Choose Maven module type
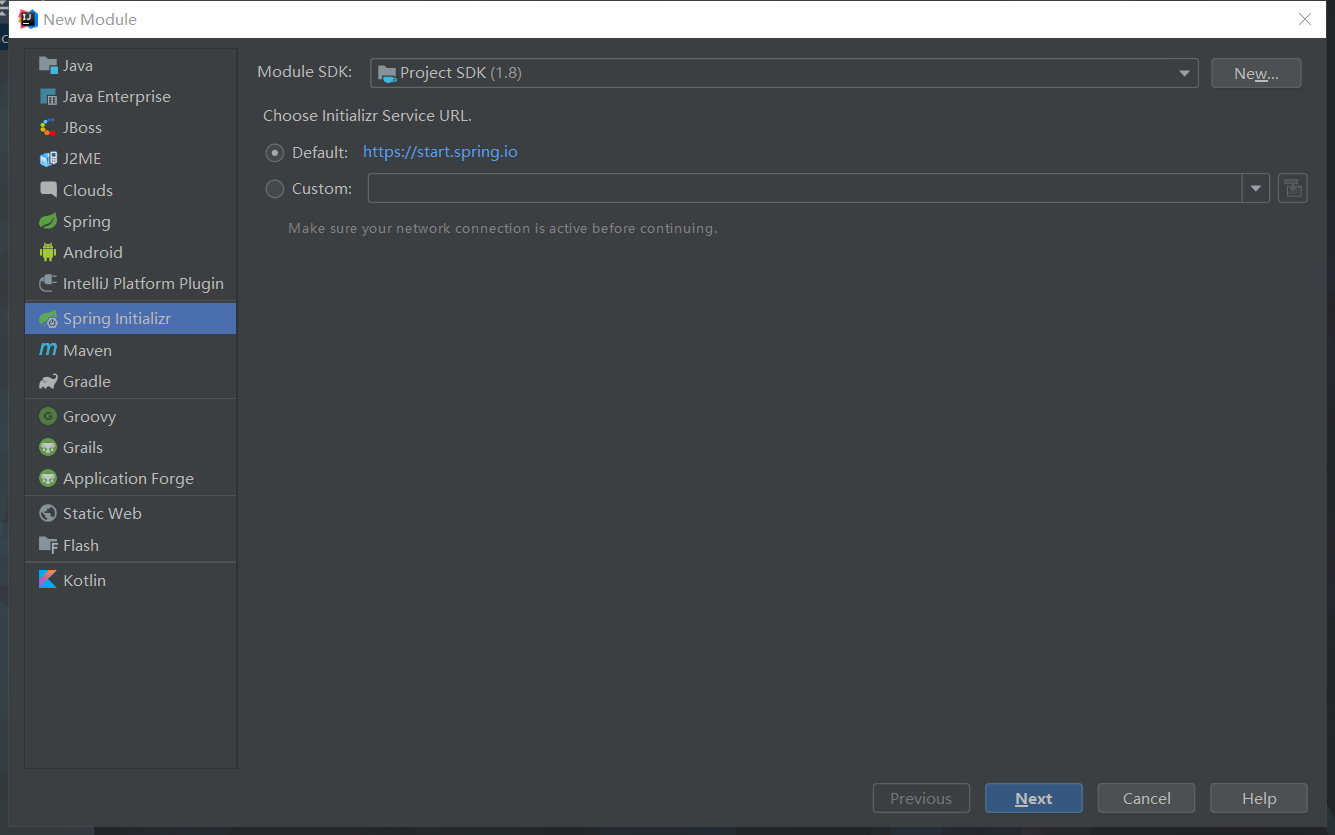 [x=131, y=350]
